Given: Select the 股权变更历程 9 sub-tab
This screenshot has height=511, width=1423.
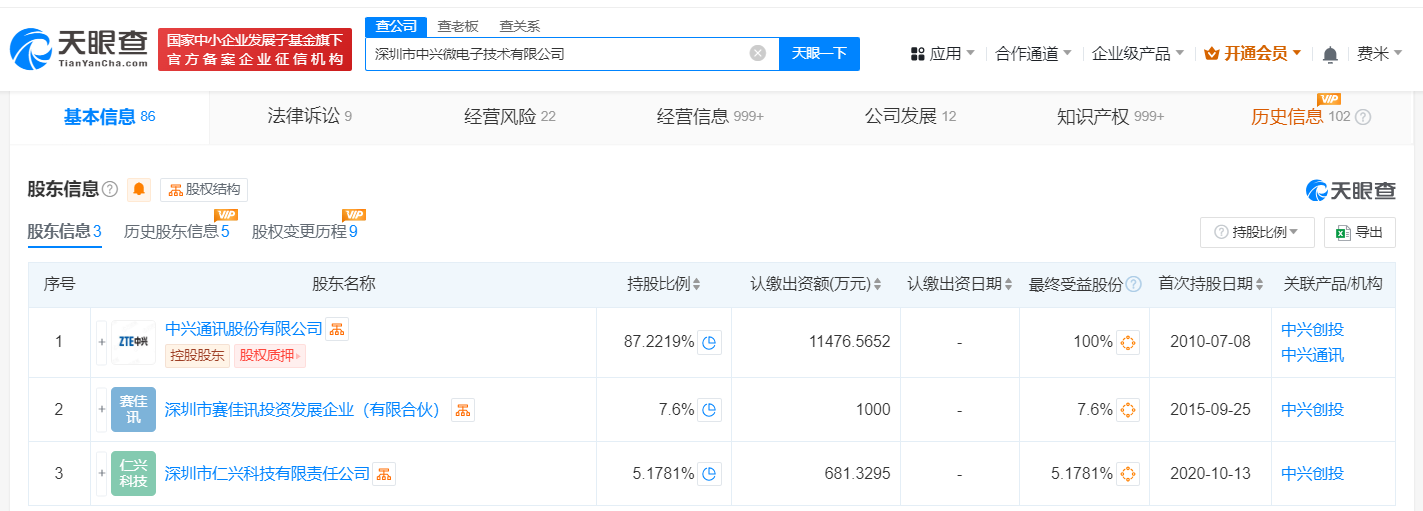Looking at the screenshot, I should pos(304,232).
